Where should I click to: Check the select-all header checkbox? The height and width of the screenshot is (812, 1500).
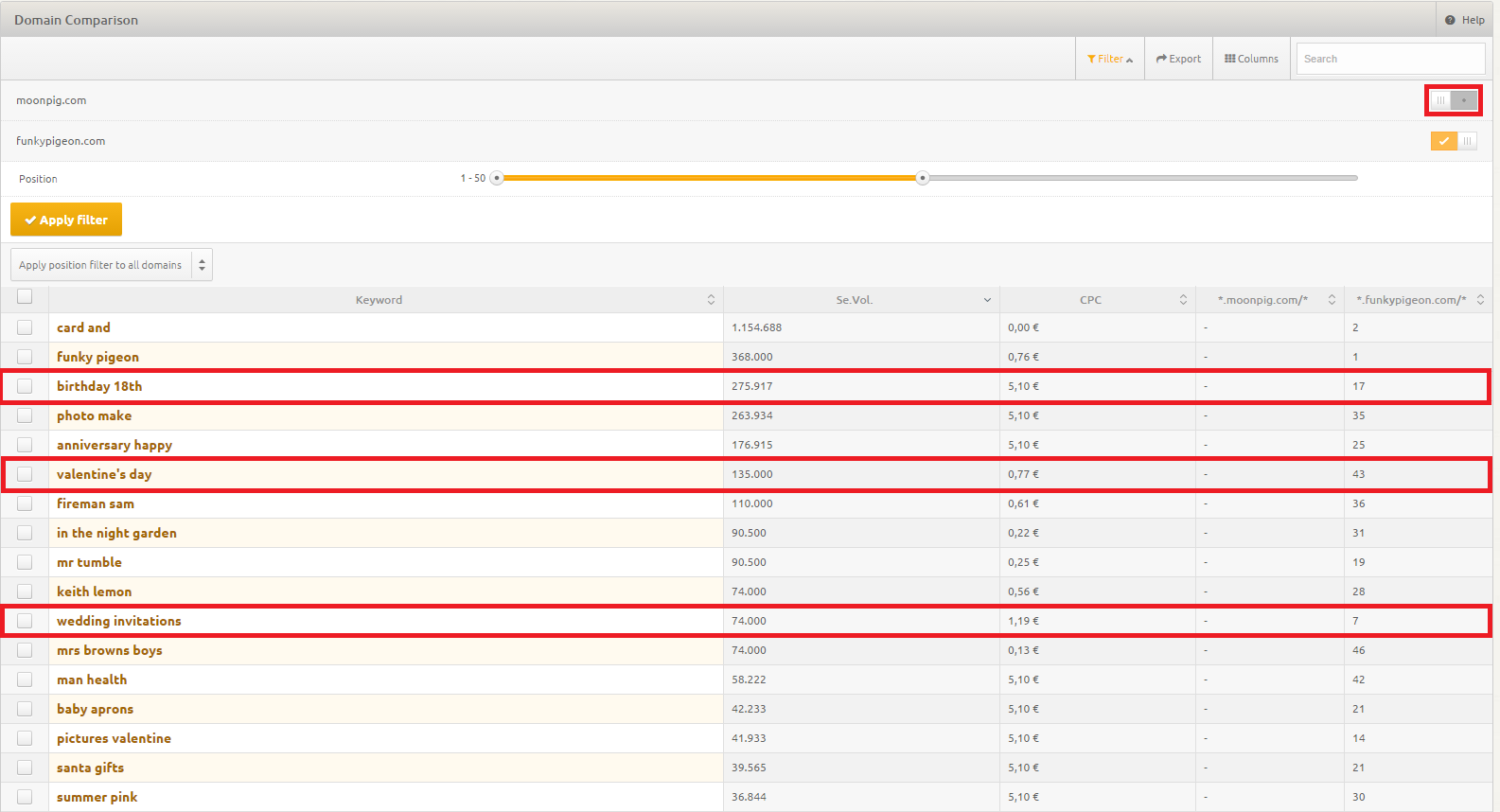[x=25, y=296]
